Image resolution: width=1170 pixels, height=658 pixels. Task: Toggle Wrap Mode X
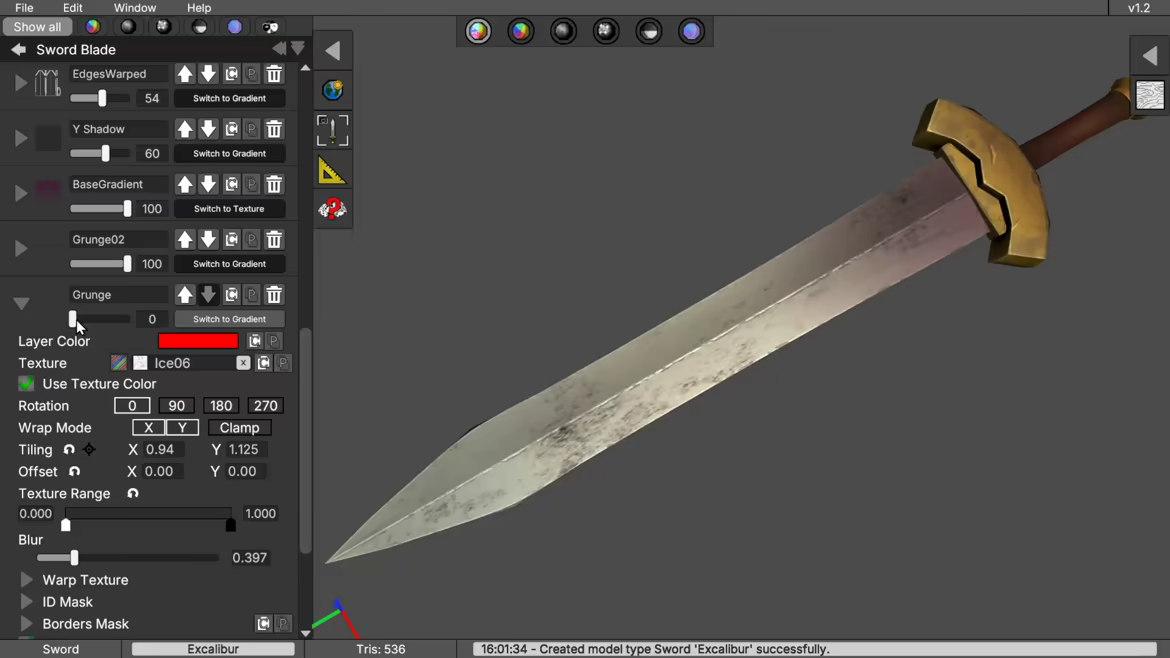coord(148,428)
